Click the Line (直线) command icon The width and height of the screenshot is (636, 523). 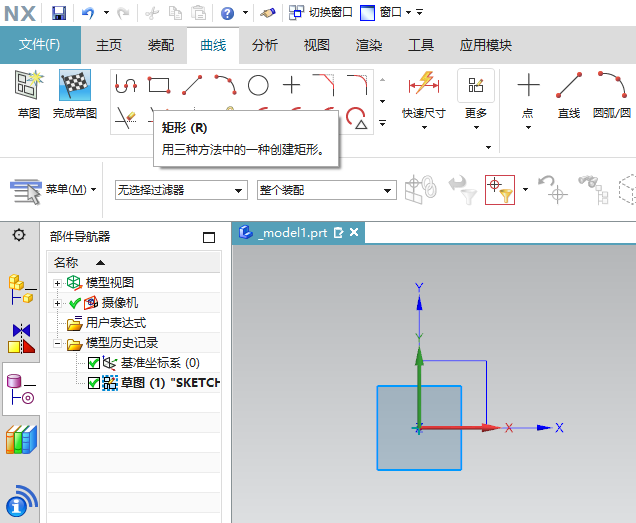(569, 85)
